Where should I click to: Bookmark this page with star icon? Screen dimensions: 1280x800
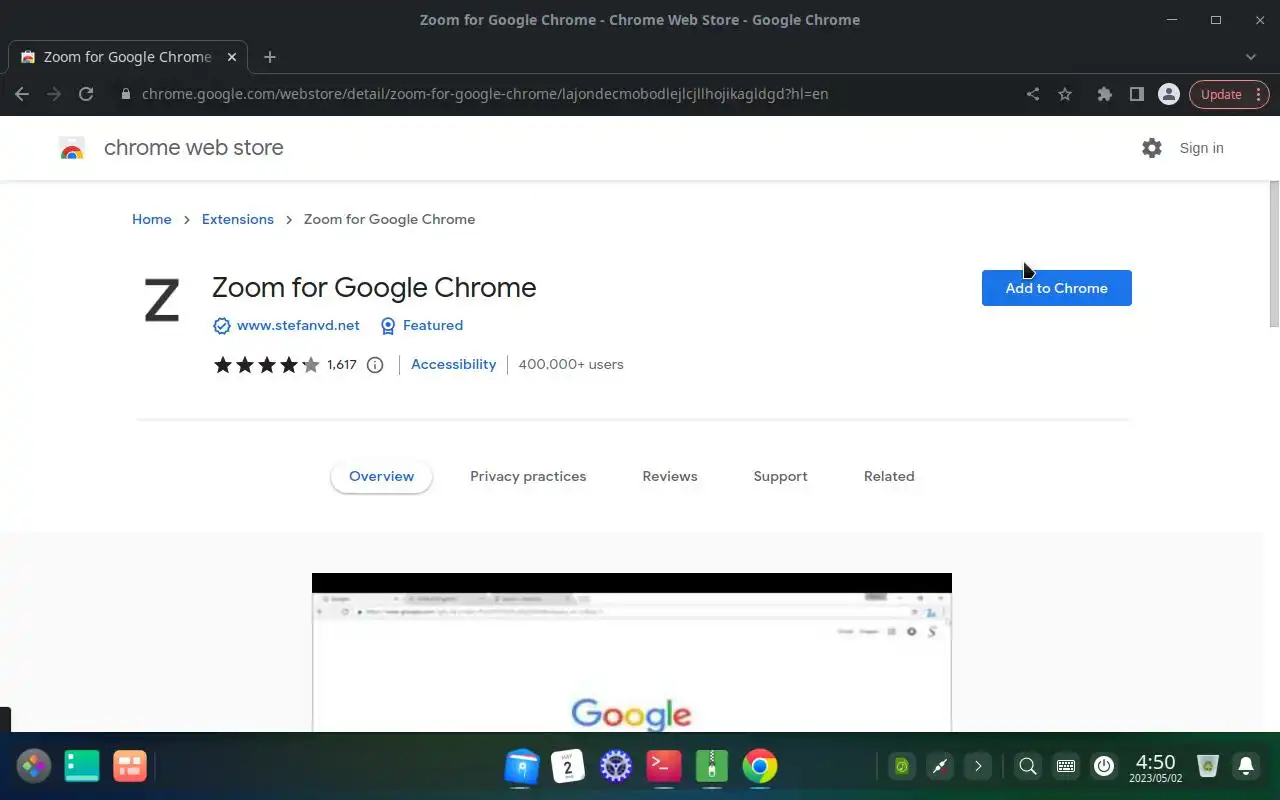[x=1065, y=94]
